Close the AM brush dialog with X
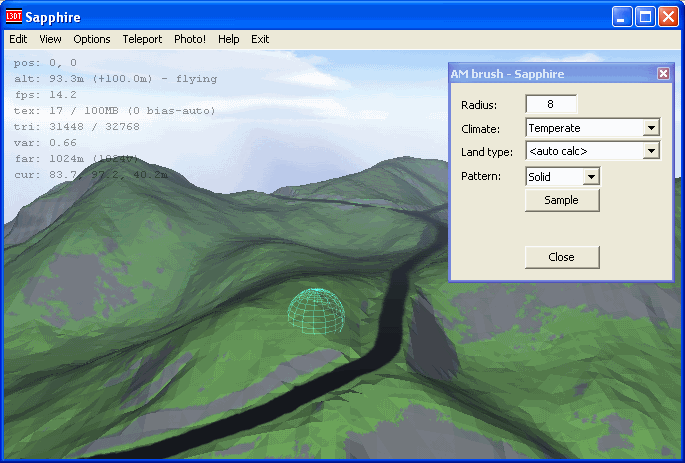The image size is (685, 463). click(x=663, y=74)
